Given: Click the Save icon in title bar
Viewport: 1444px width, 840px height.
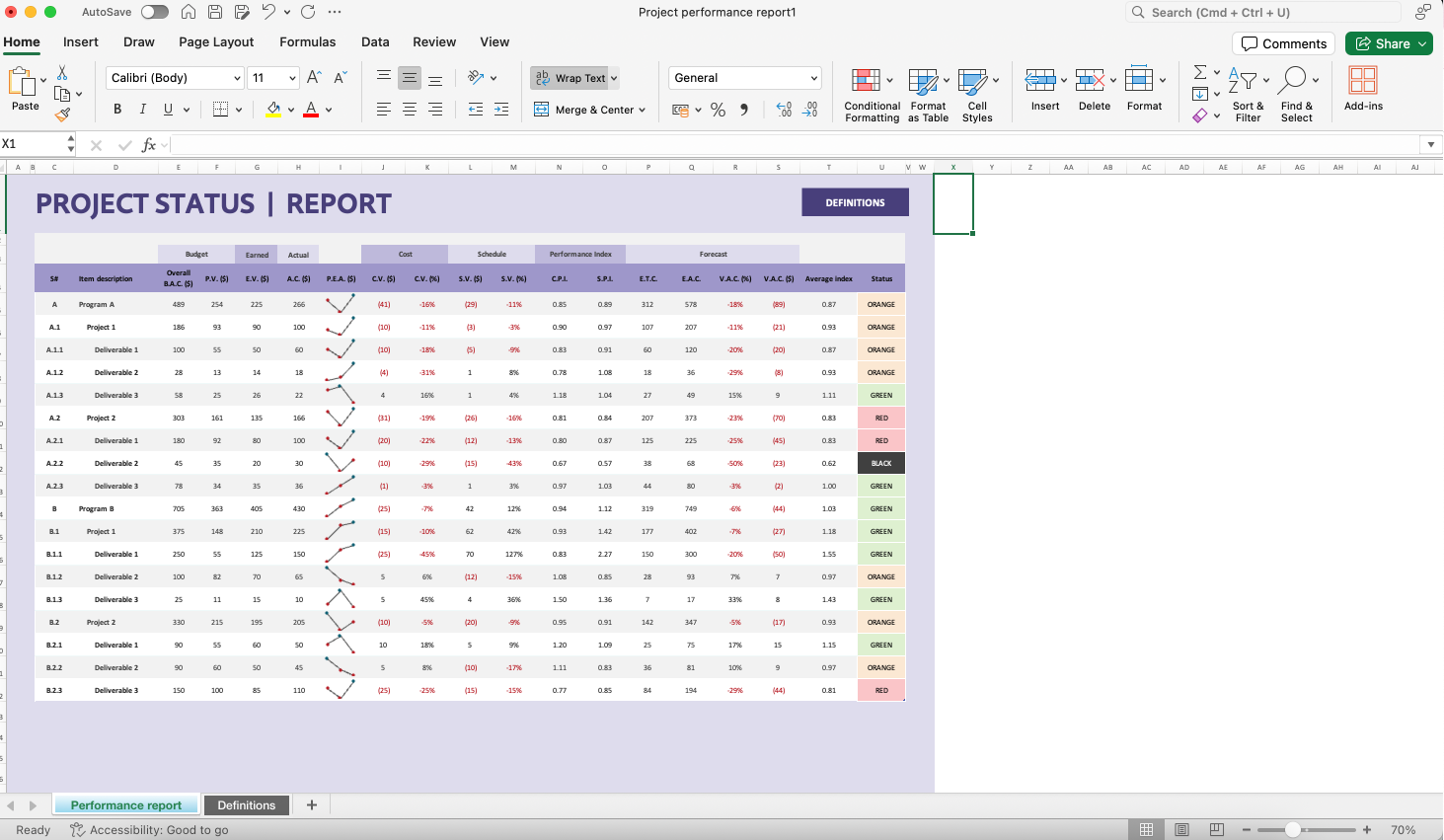Looking at the screenshot, I should pyautogui.click(x=215, y=12).
